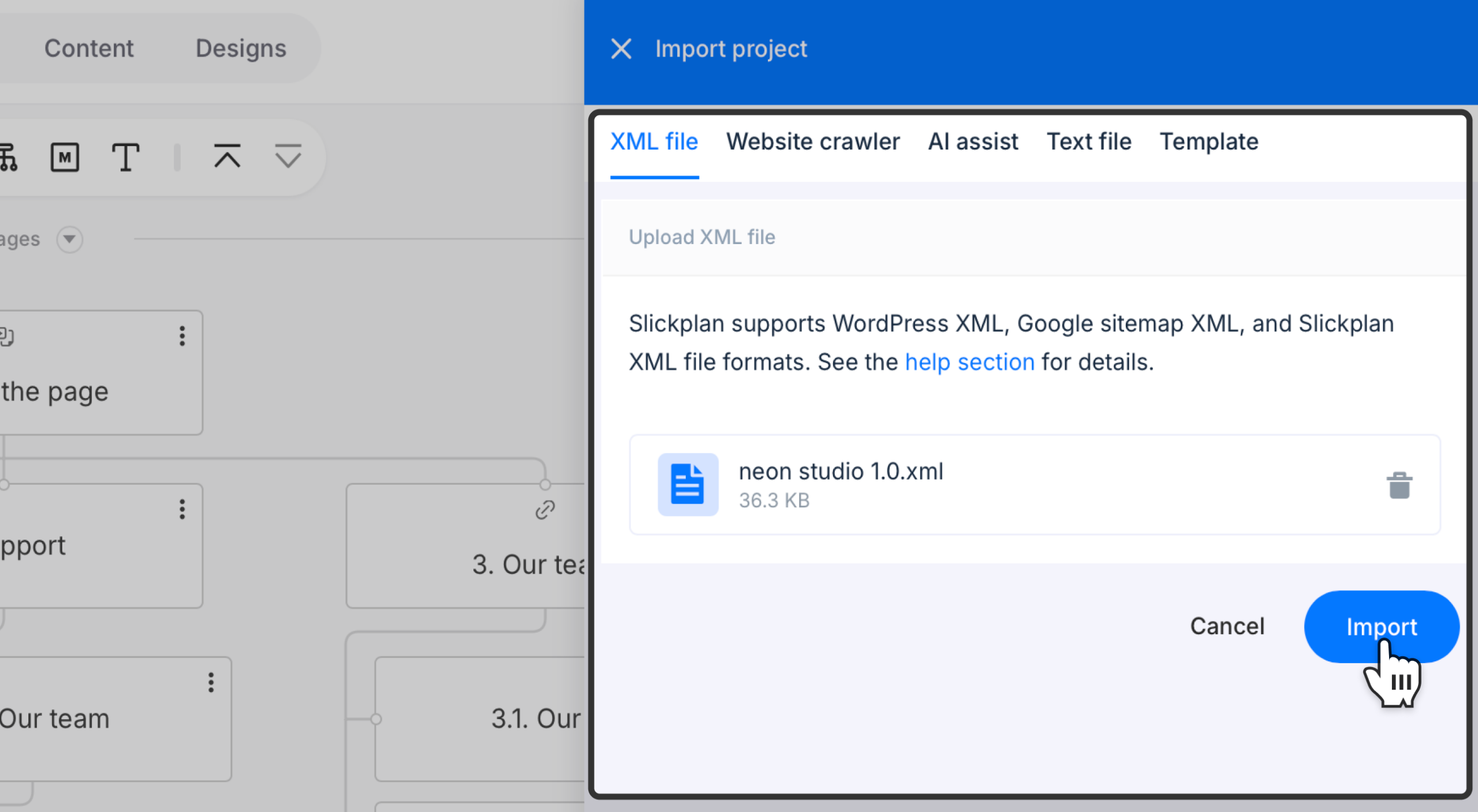
Task: Select the 'Our team' page card
Action: point(115,719)
